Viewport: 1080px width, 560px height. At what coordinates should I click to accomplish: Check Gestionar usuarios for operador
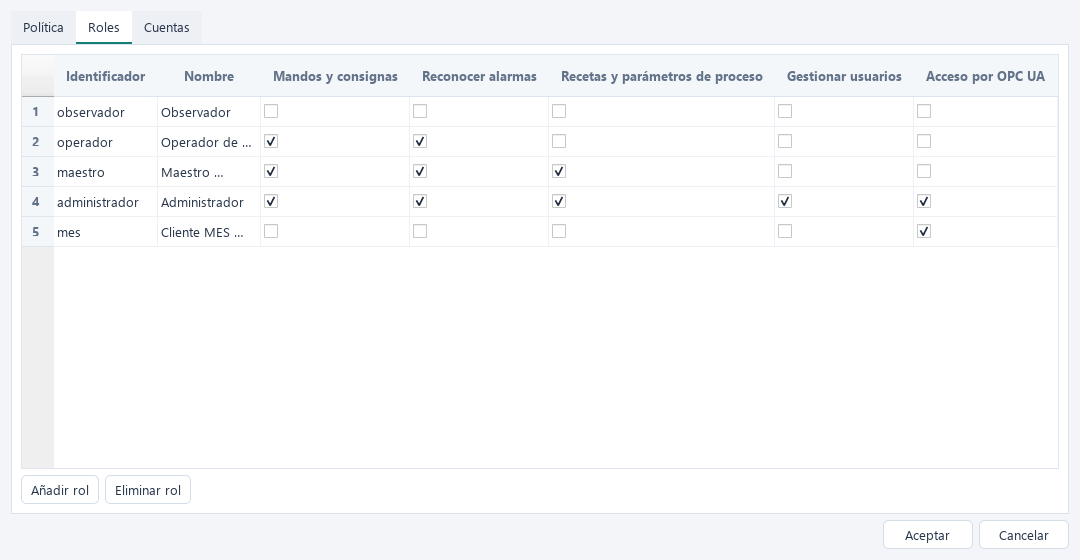click(x=785, y=141)
